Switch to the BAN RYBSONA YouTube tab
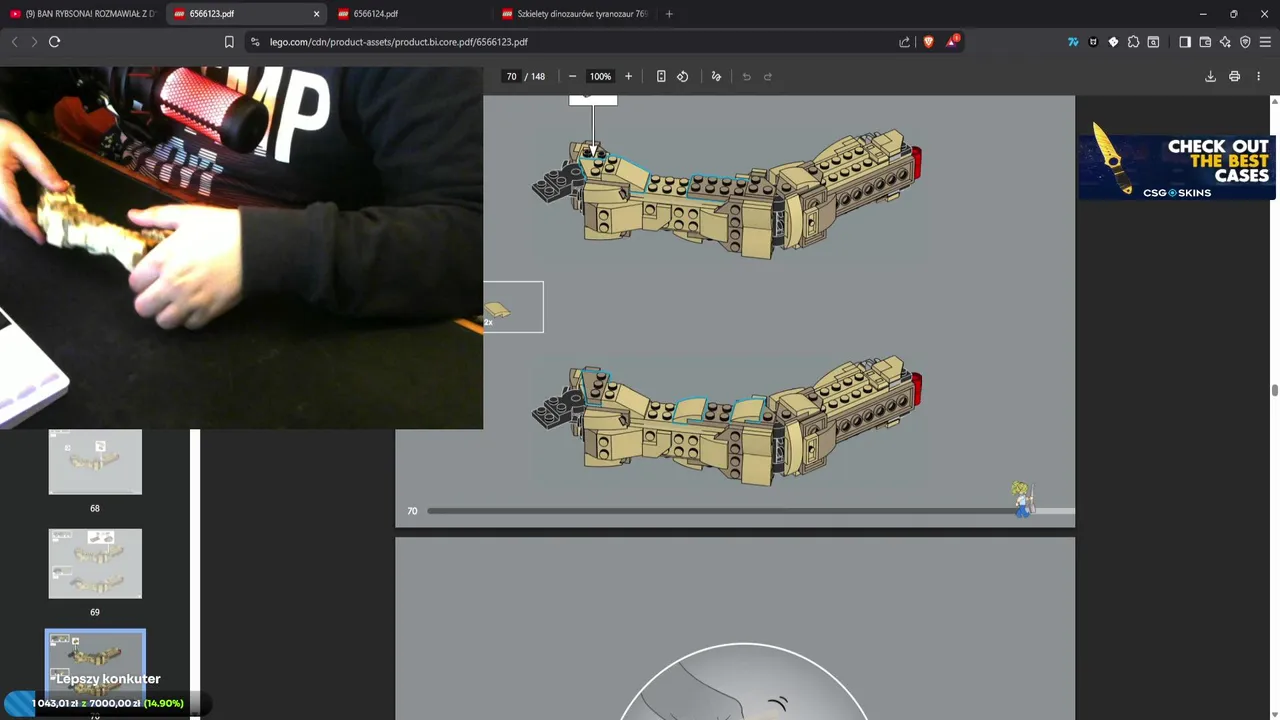The image size is (1280, 720). point(82,14)
